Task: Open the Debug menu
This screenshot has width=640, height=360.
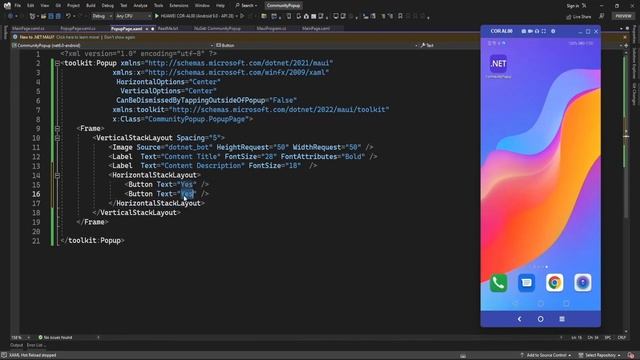Action: 108,6
